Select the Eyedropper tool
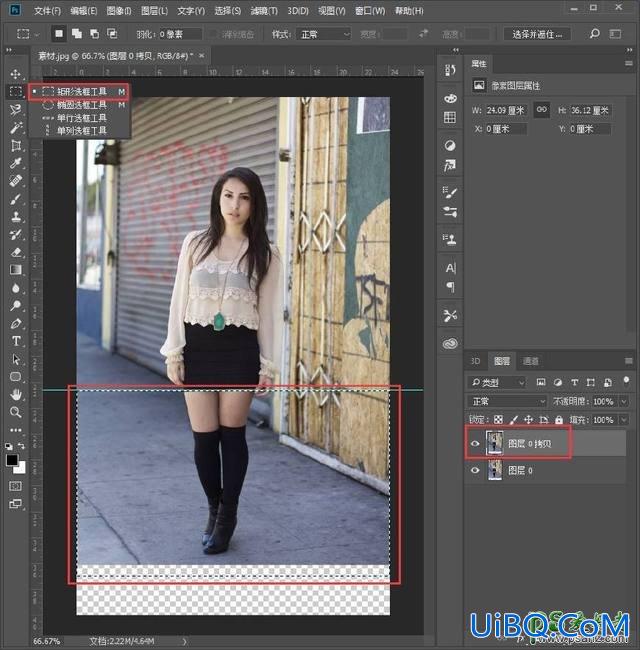 (16, 163)
